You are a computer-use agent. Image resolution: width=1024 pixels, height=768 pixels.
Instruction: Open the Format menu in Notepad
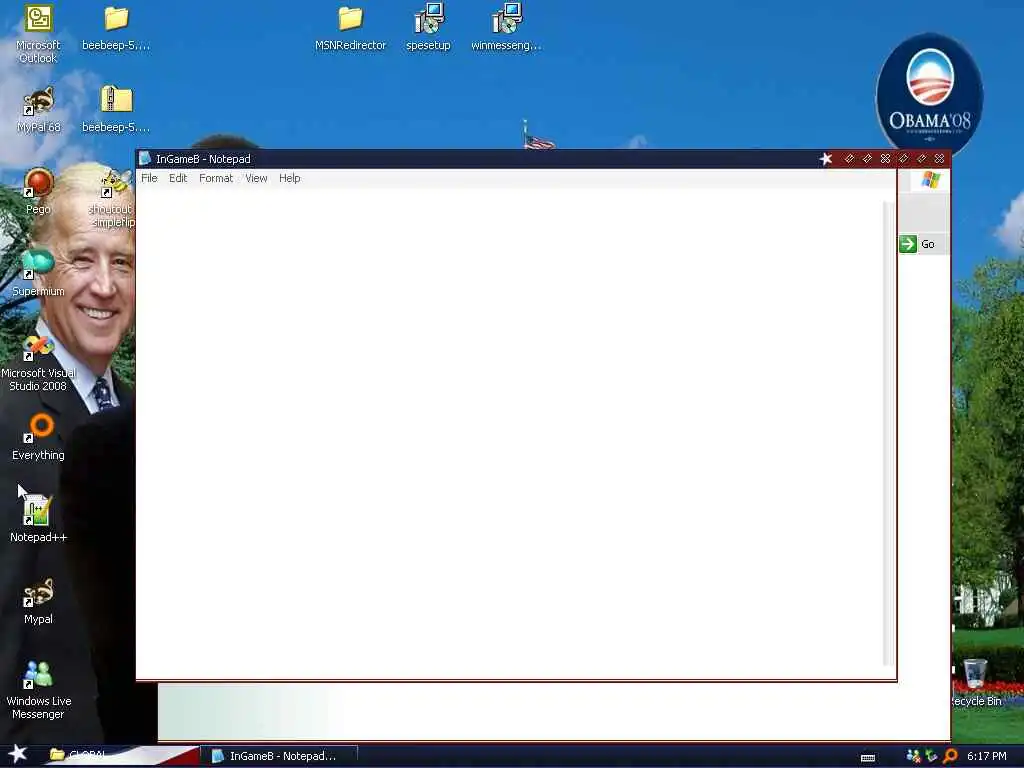[x=216, y=178]
